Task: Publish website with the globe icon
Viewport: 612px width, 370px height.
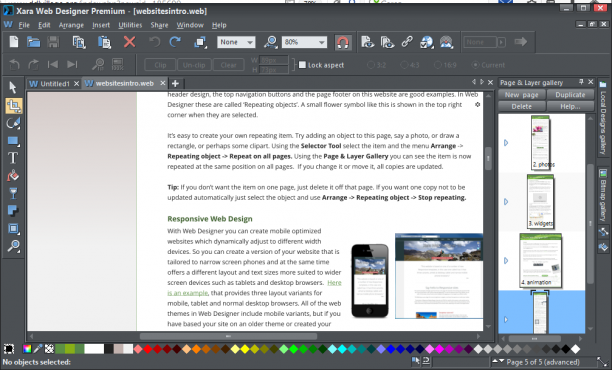Action: (x=427, y=42)
